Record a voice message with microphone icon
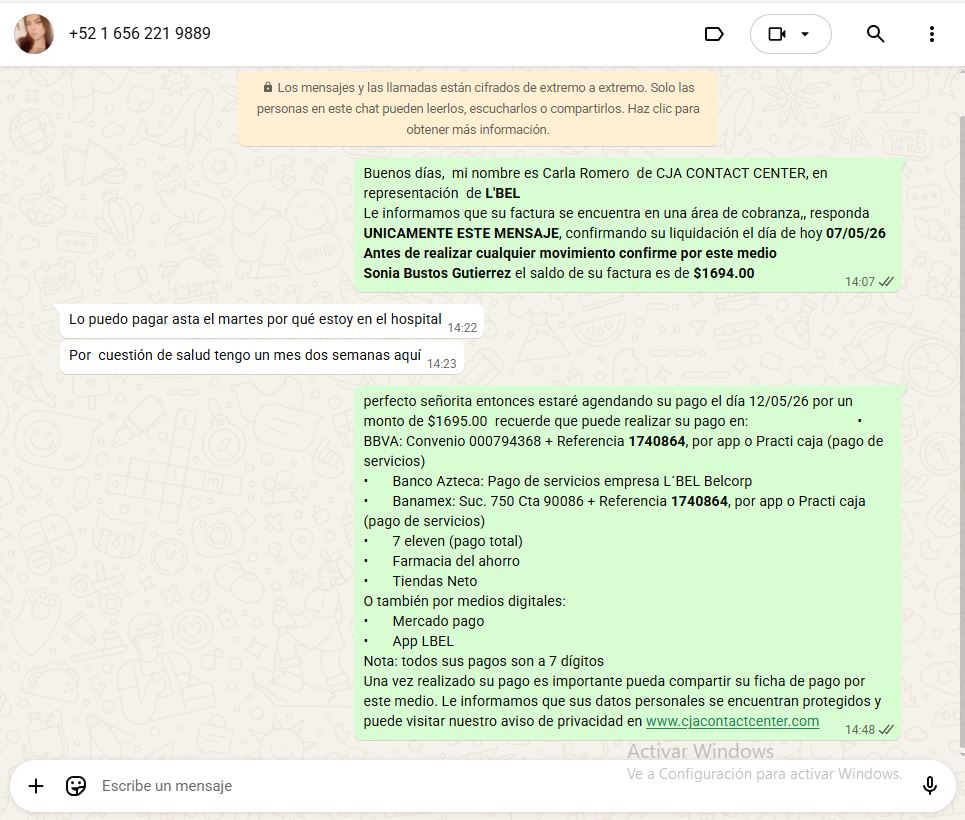This screenshot has width=965, height=820. coord(930,786)
